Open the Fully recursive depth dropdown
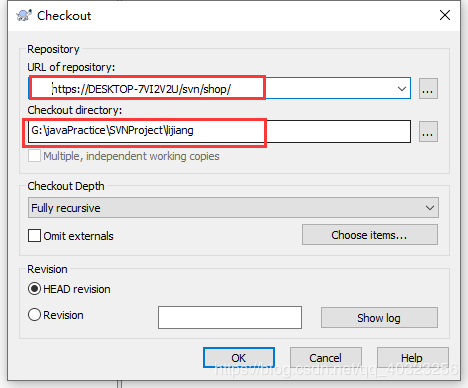The width and height of the screenshot is (468, 388). pos(233,208)
